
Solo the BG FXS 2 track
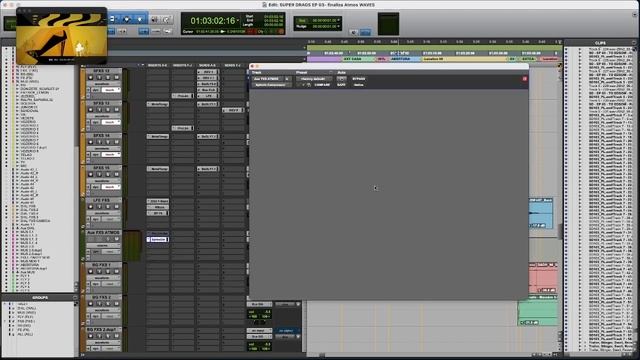108,304
